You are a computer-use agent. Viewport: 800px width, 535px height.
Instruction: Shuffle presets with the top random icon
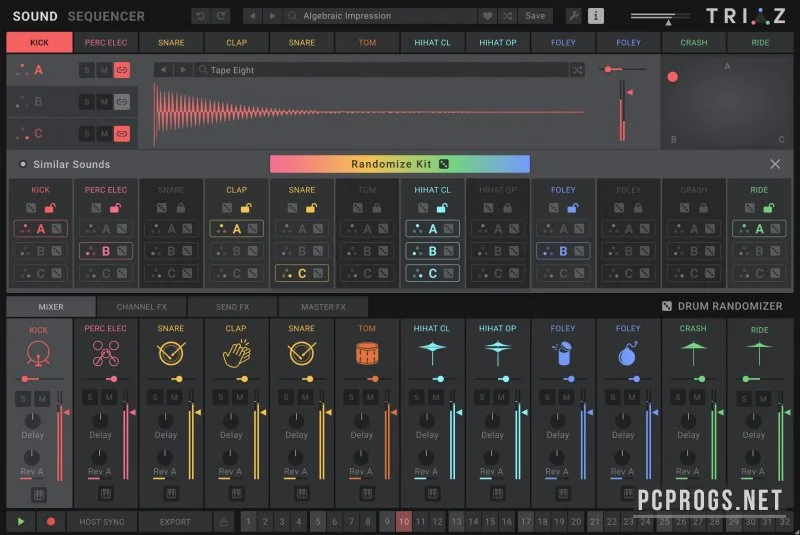pyautogui.click(x=507, y=16)
